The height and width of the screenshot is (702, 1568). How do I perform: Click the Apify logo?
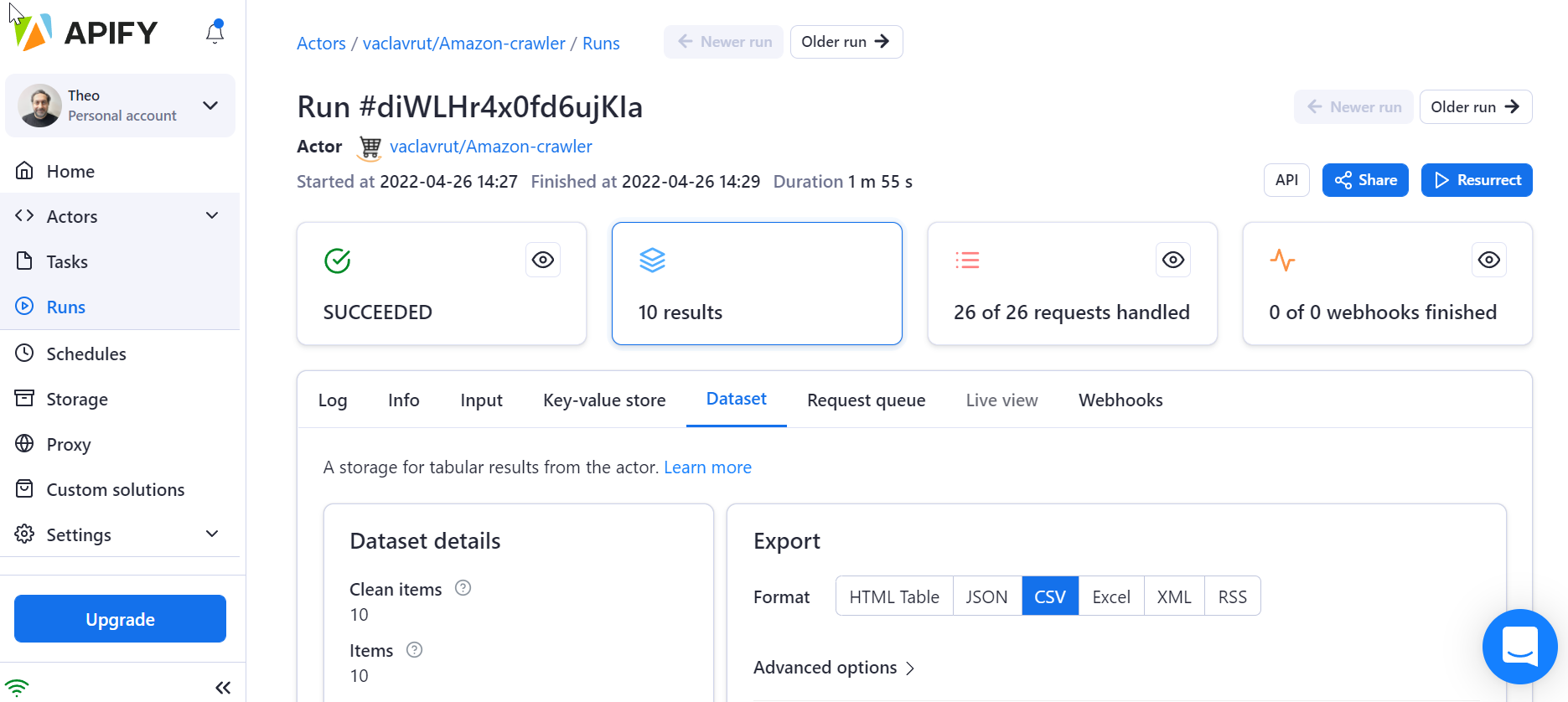pyautogui.click(x=85, y=32)
